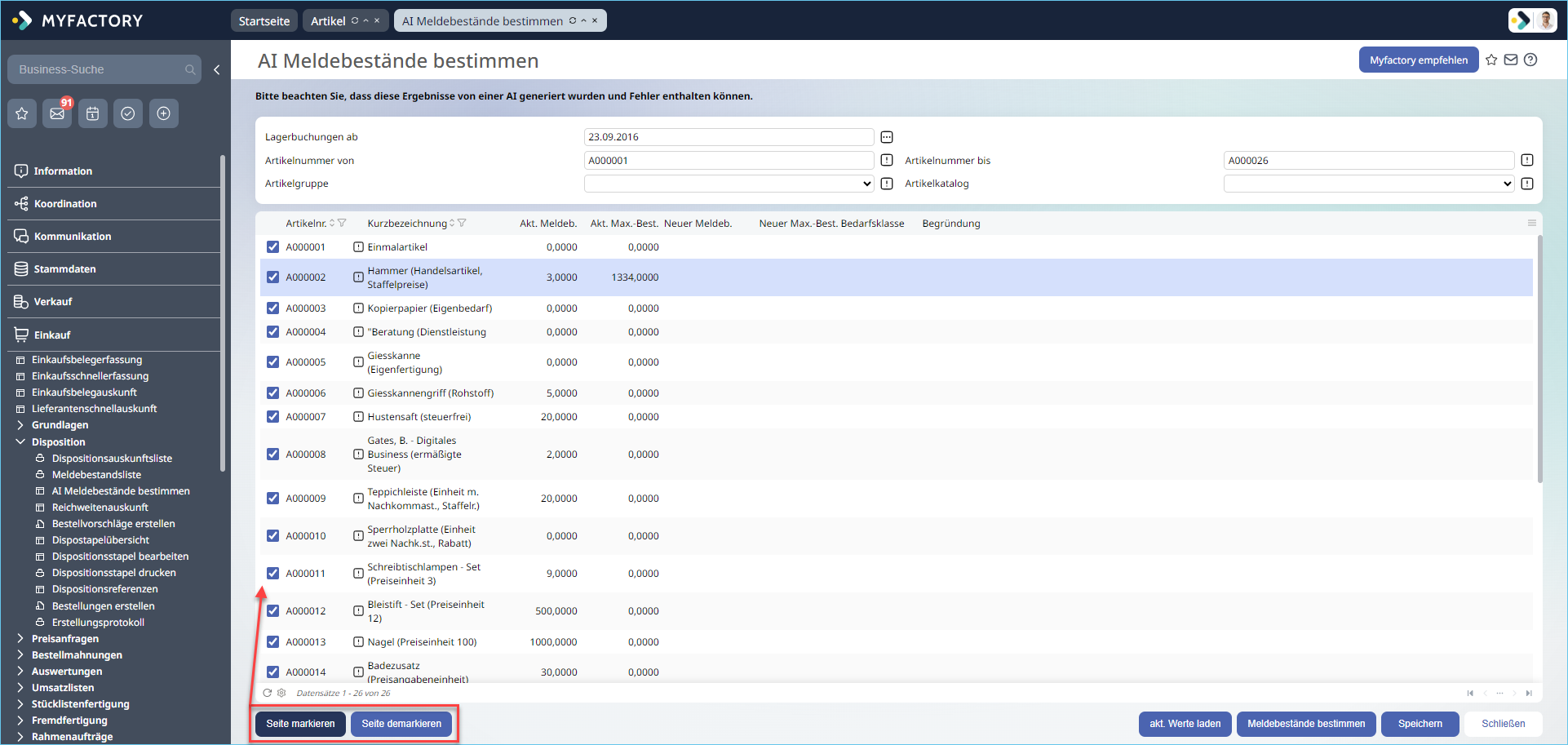Open the Artikelkatalog dropdown
Image resolution: width=1568 pixels, height=745 pixels.
pos(1368,184)
